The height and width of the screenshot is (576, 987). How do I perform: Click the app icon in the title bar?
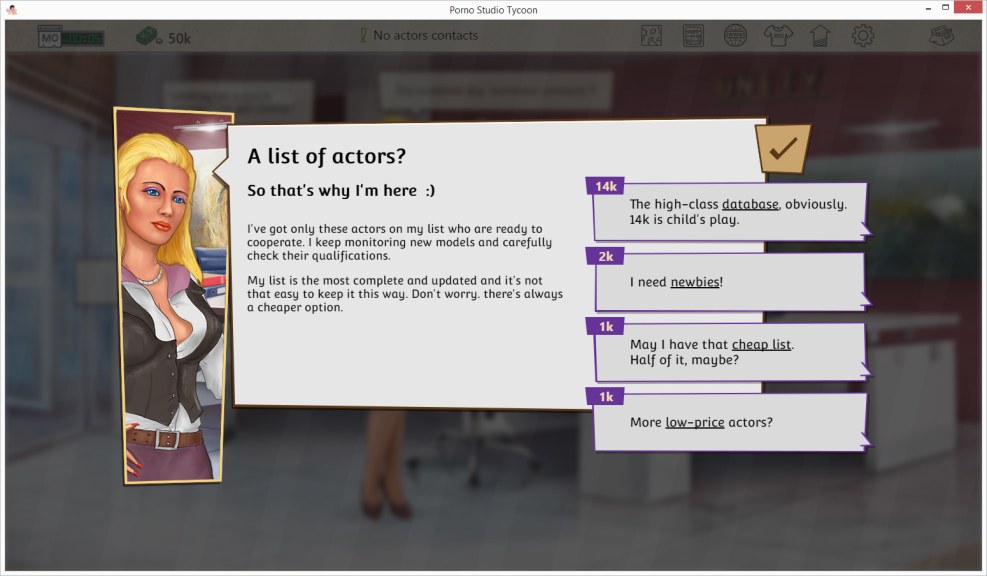(11, 8)
